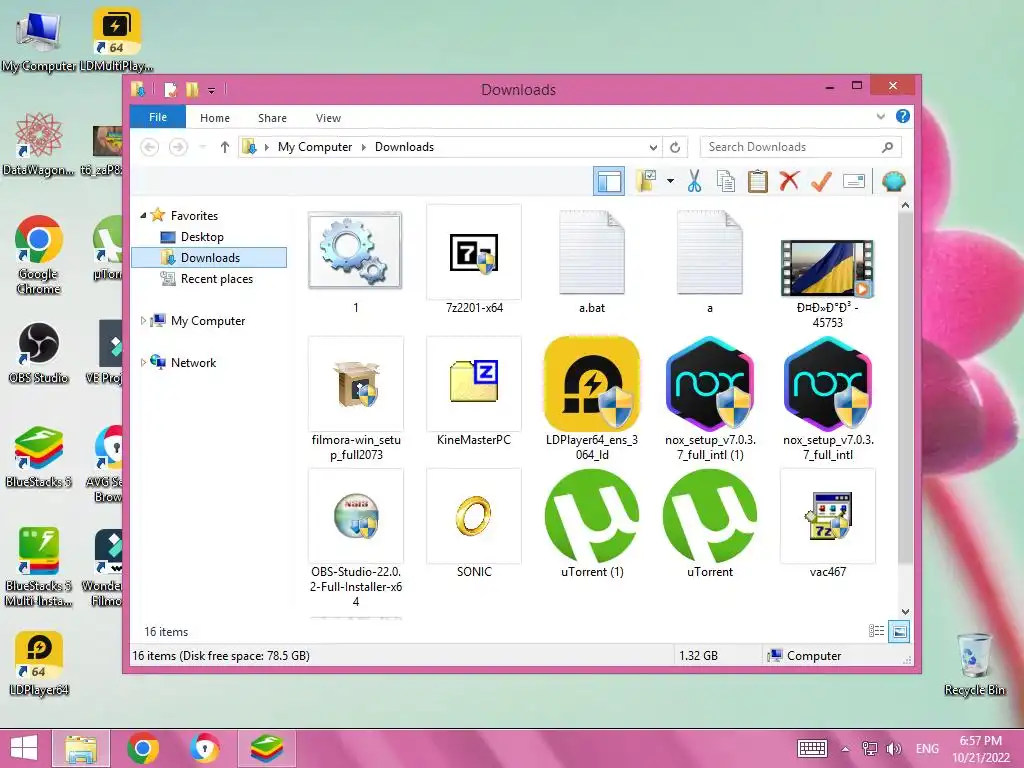
Task: Click the Cut scissors toolbar icon
Action: click(694, 181)
